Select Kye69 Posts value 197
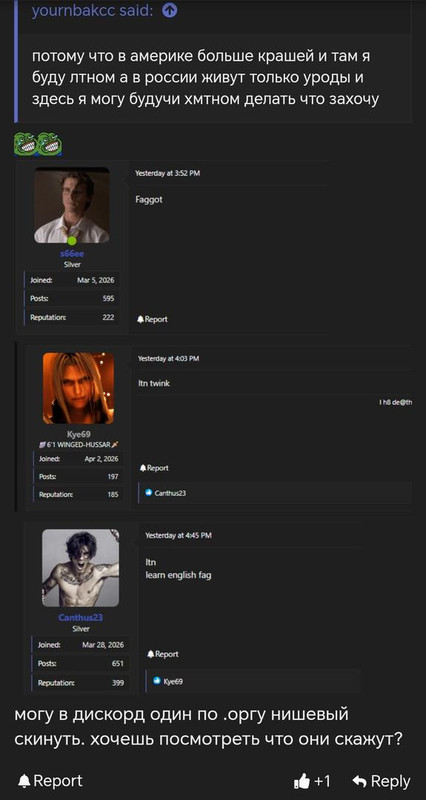This screenshot has height=800, width=426. click(113, 477)
